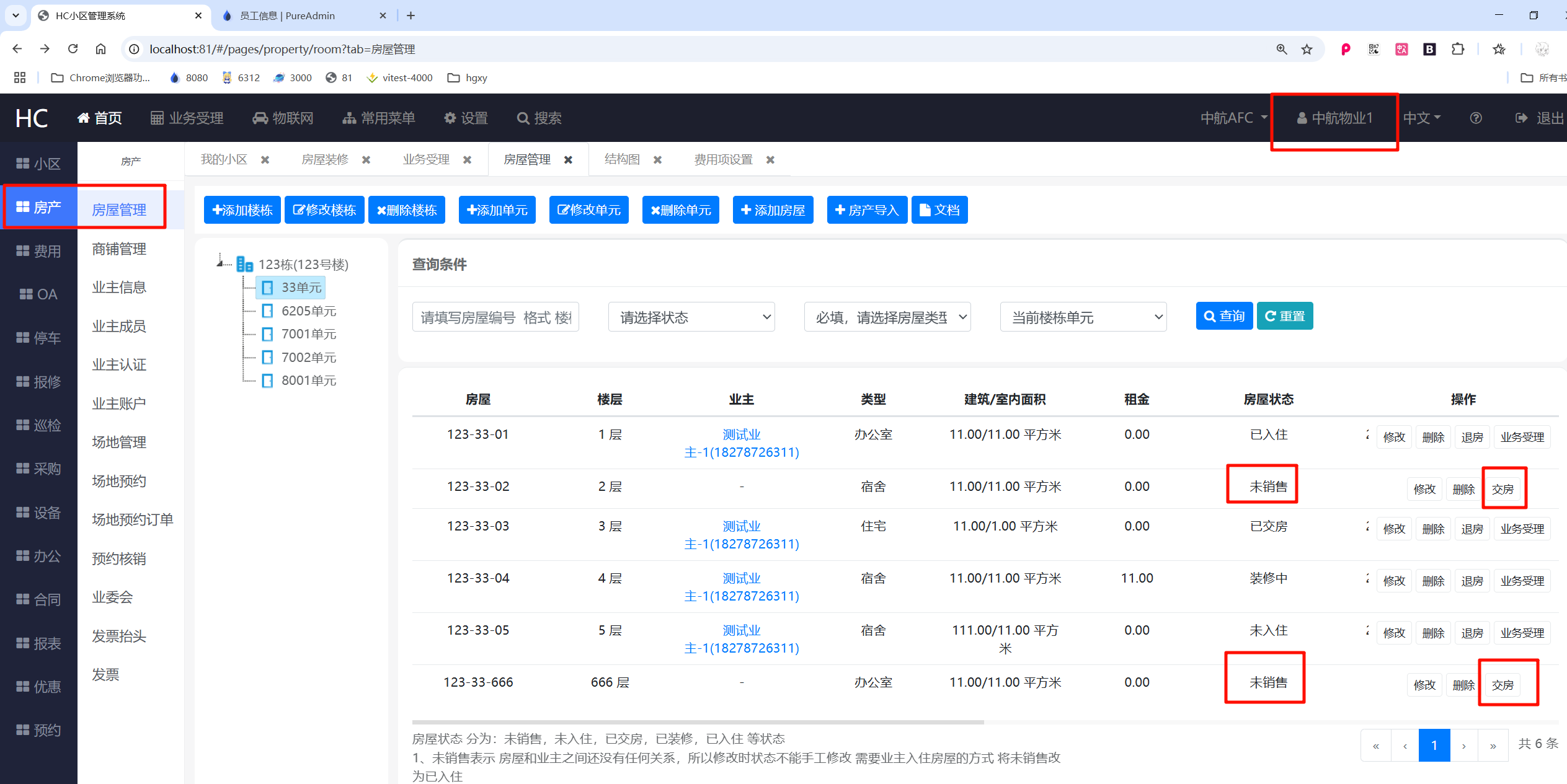Open 首页 home in top navigation
1567x784 pixels.
coord(99,118)
